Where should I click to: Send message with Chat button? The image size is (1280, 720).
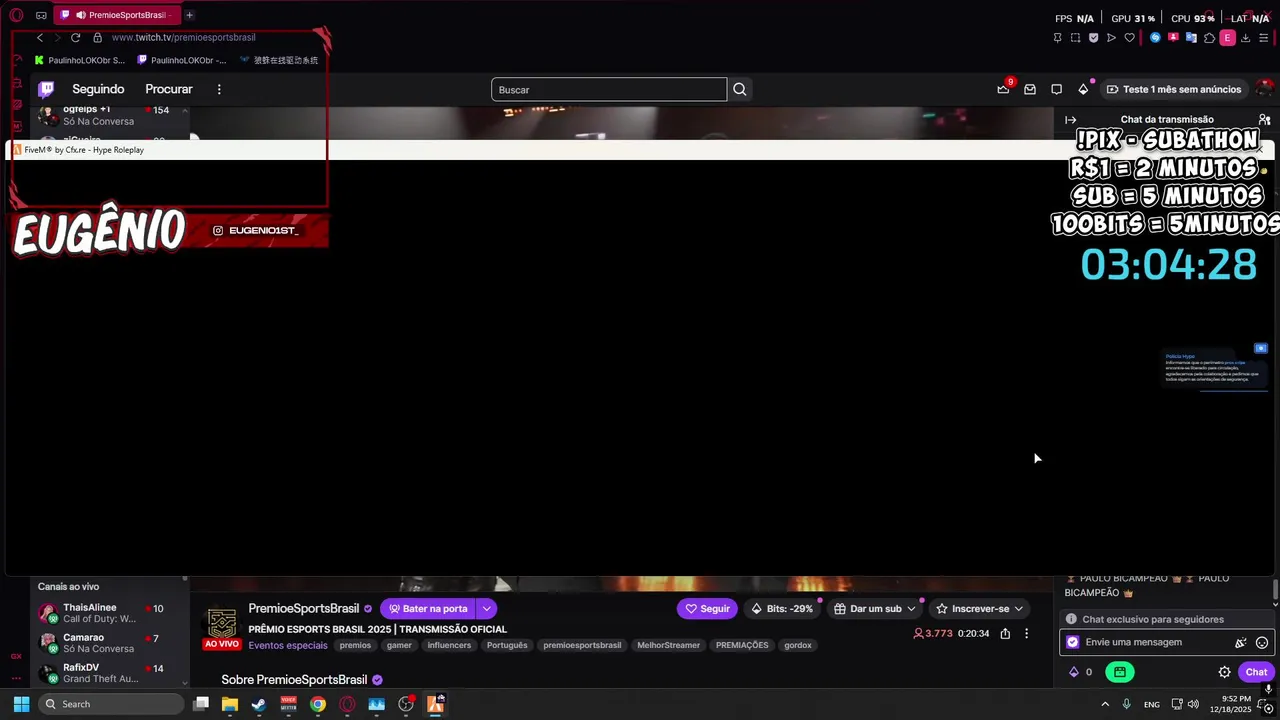click(x=1256, y=672)
